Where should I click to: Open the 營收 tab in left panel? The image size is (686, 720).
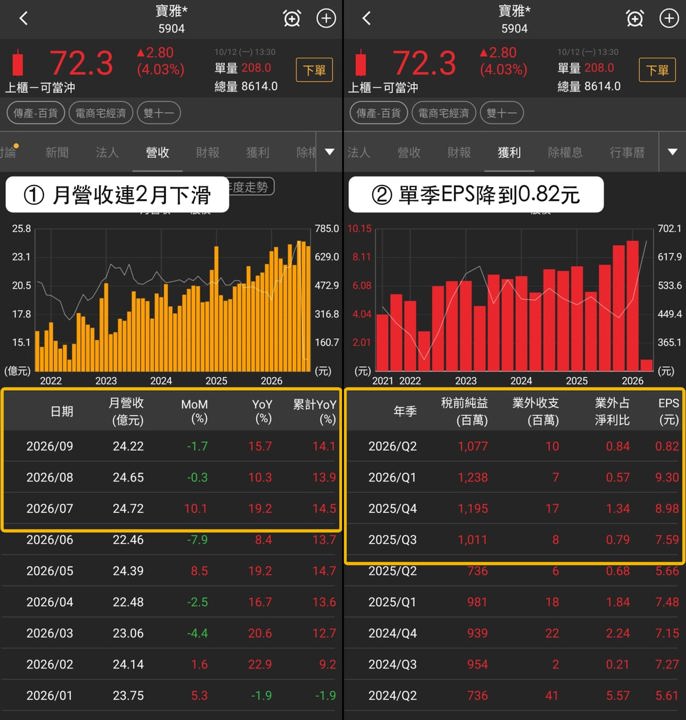click(x=157, y=152)
